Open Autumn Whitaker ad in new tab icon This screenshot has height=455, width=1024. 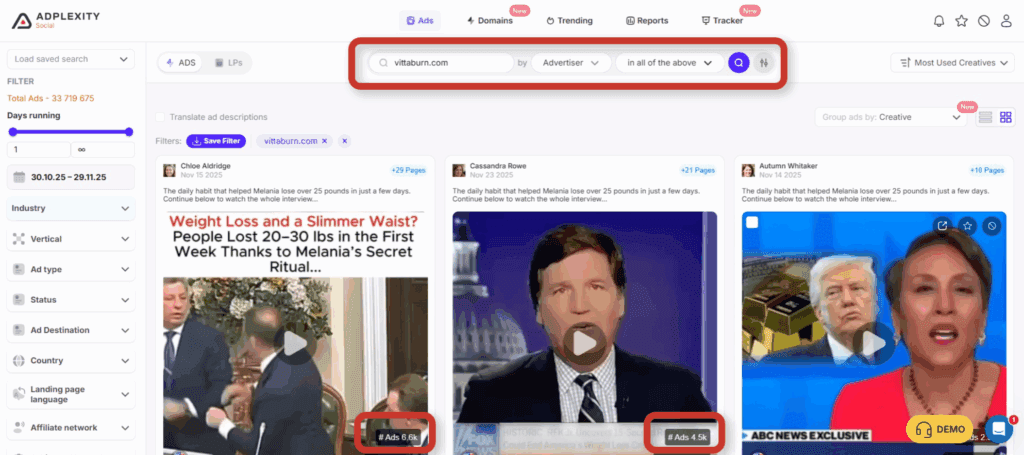[x=942, y=226]
